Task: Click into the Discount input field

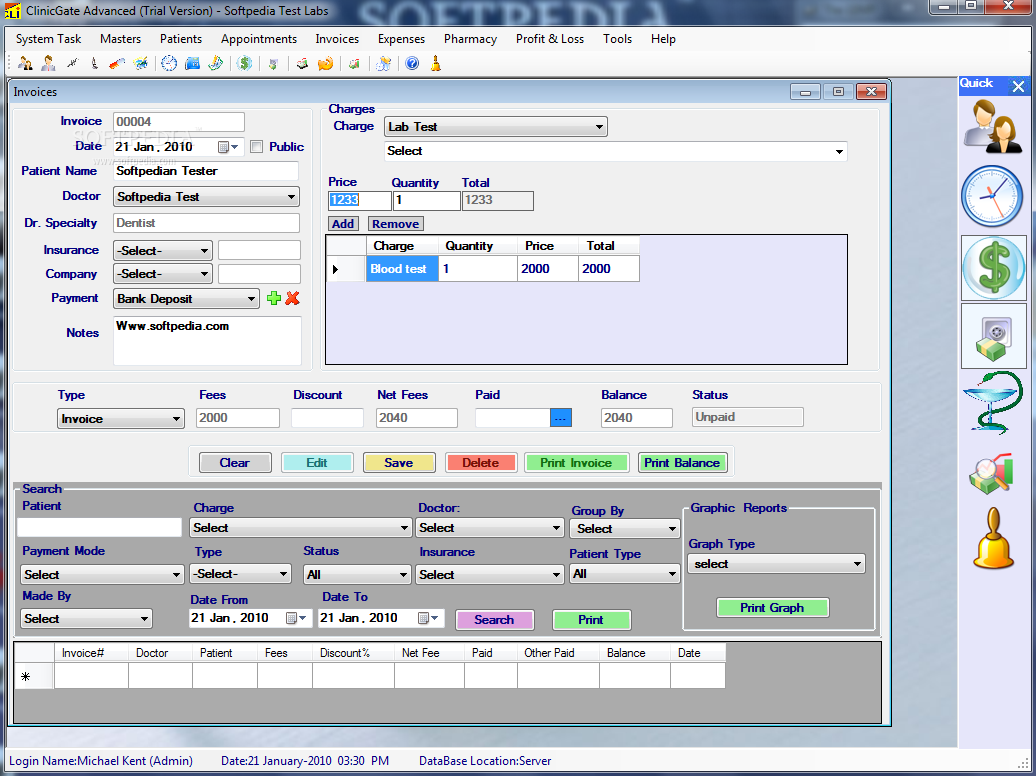Action: 327,418
